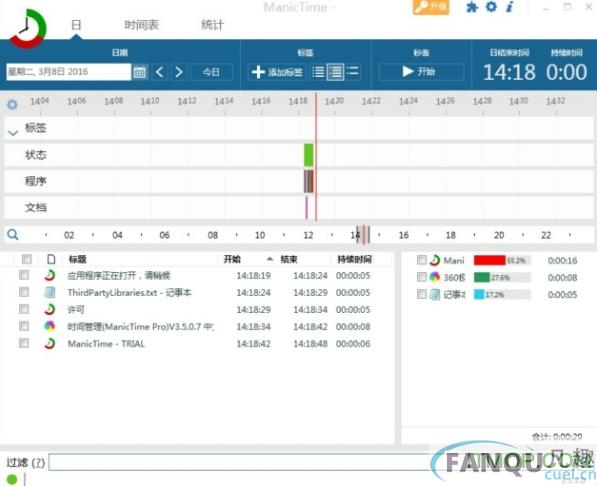Select ThirdPartyLibraries.txt - 记事本 entry
The height and width of the screenshot is (486, 597).
129,293
